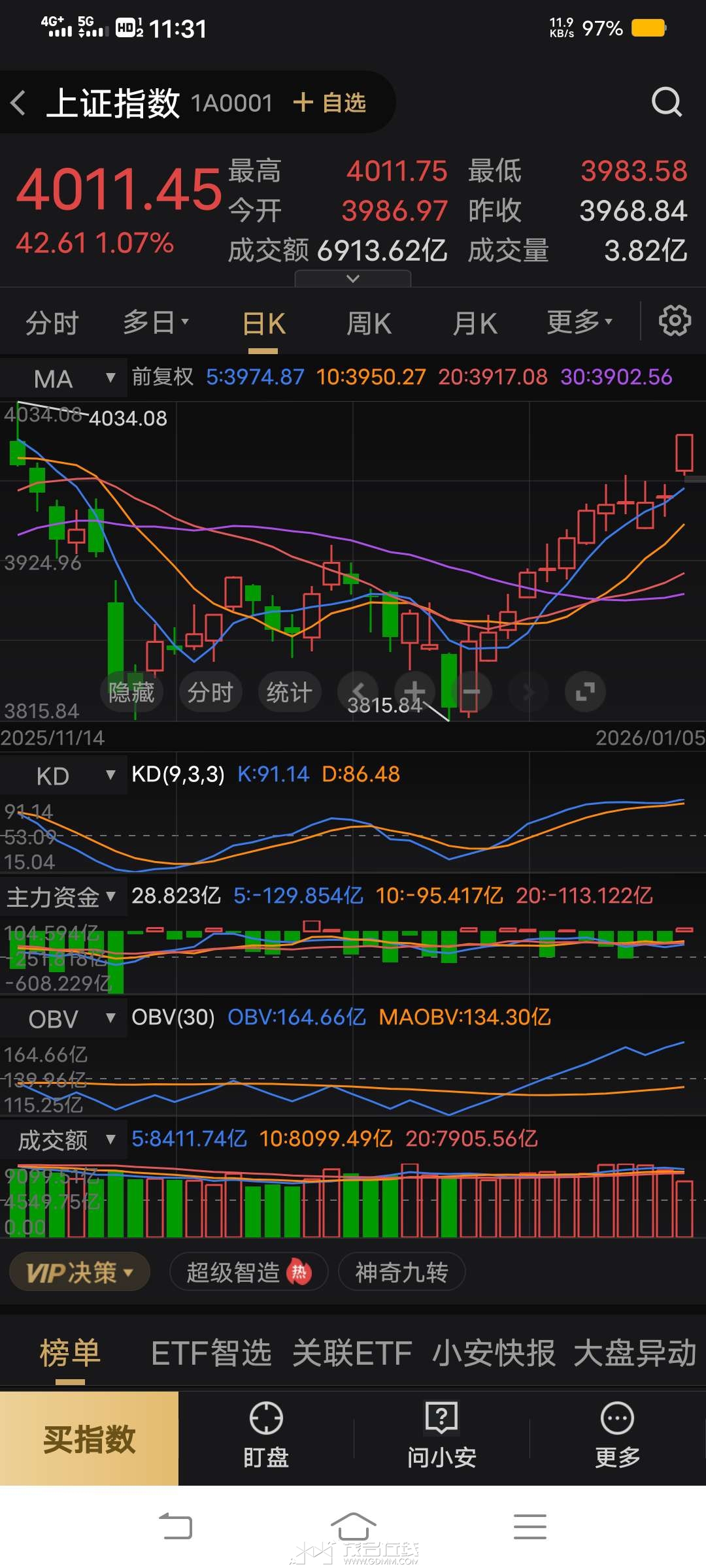Add index to watchlist via 自选

tap(330, 103)
